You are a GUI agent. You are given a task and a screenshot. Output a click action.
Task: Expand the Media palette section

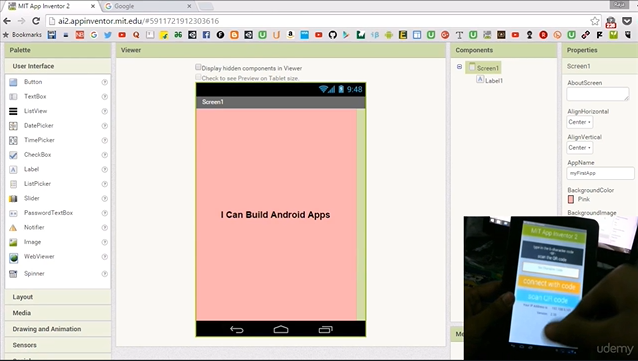click(58, 313)
